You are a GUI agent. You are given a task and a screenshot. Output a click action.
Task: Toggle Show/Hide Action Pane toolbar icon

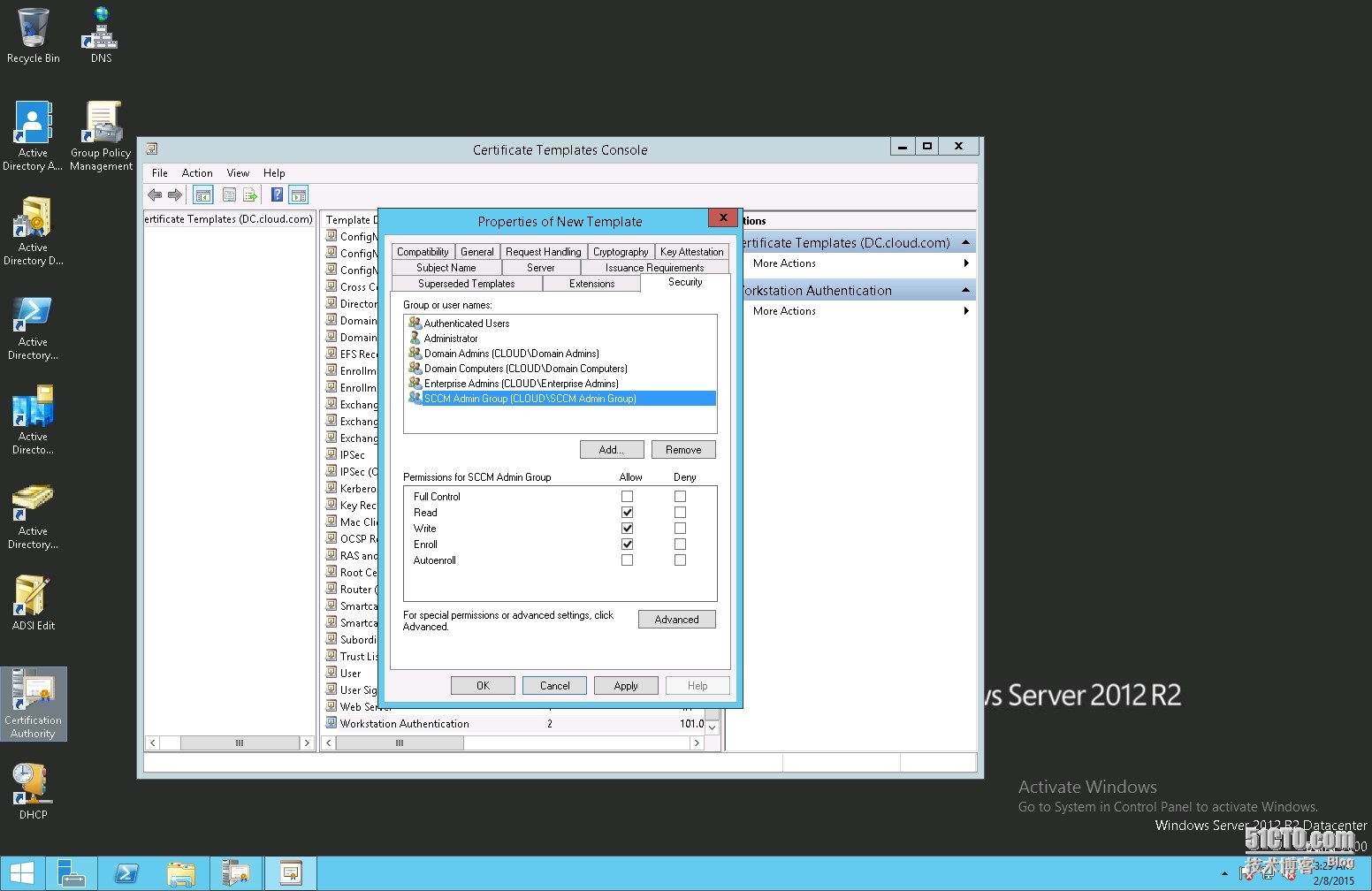299,195
